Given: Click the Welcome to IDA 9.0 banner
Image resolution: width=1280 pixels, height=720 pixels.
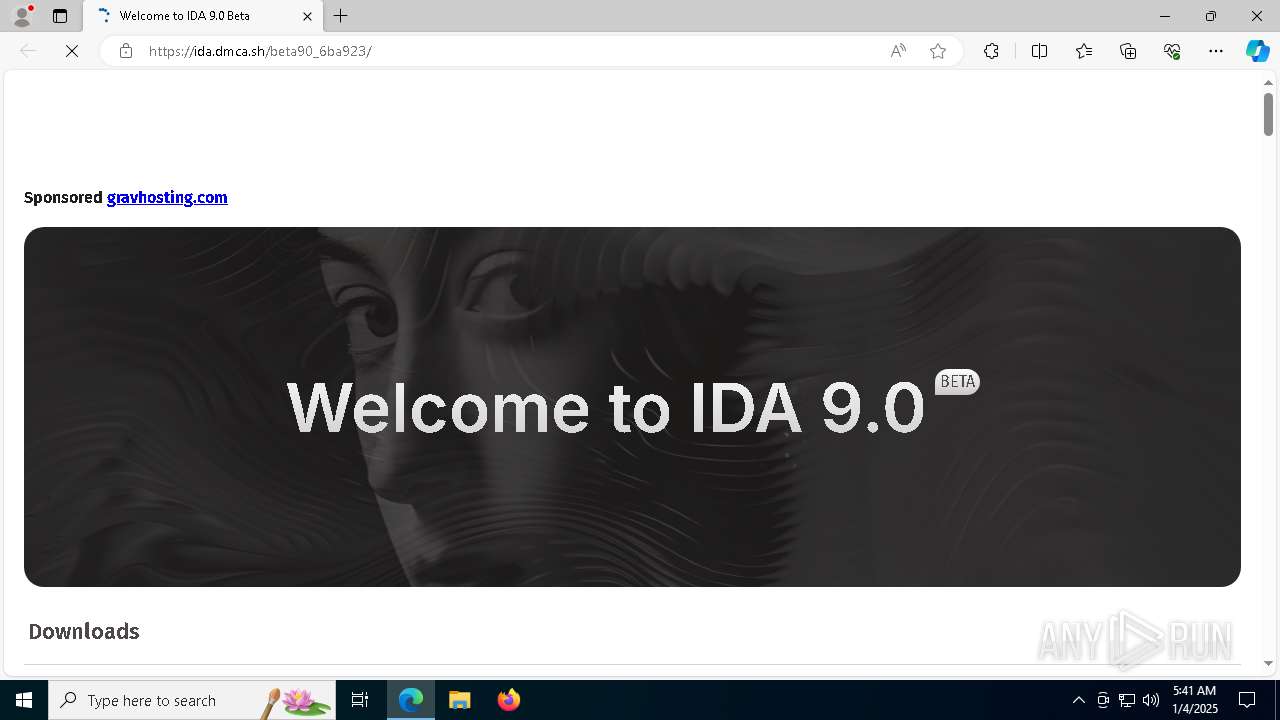Looking at the screenshot, I should point(632,407).
